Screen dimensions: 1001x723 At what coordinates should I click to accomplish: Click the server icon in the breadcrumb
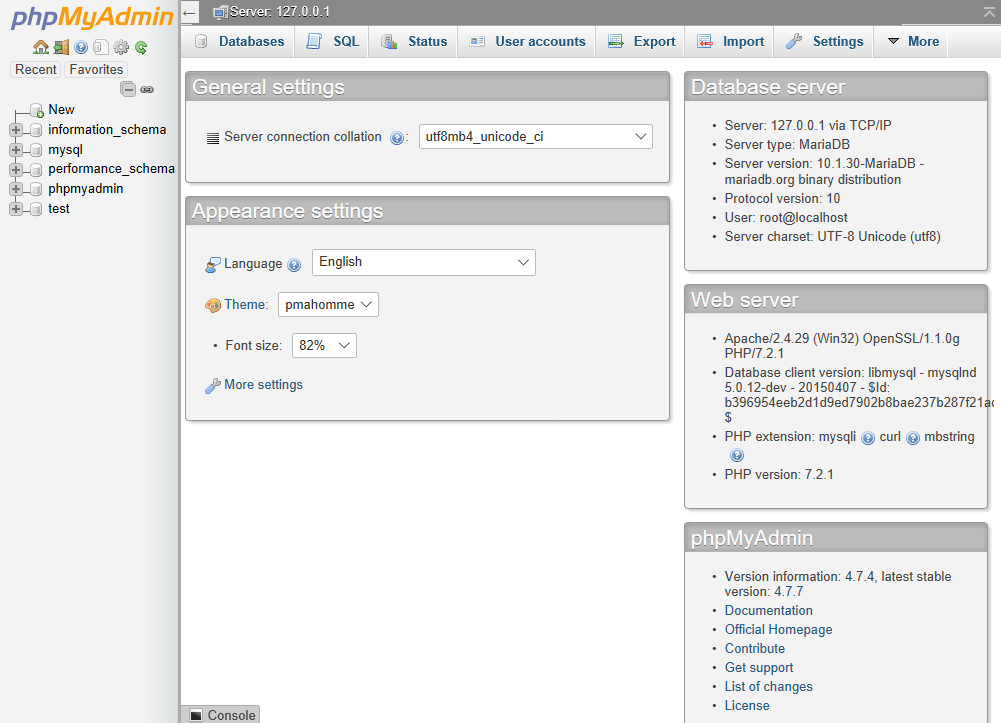point(220,12)
